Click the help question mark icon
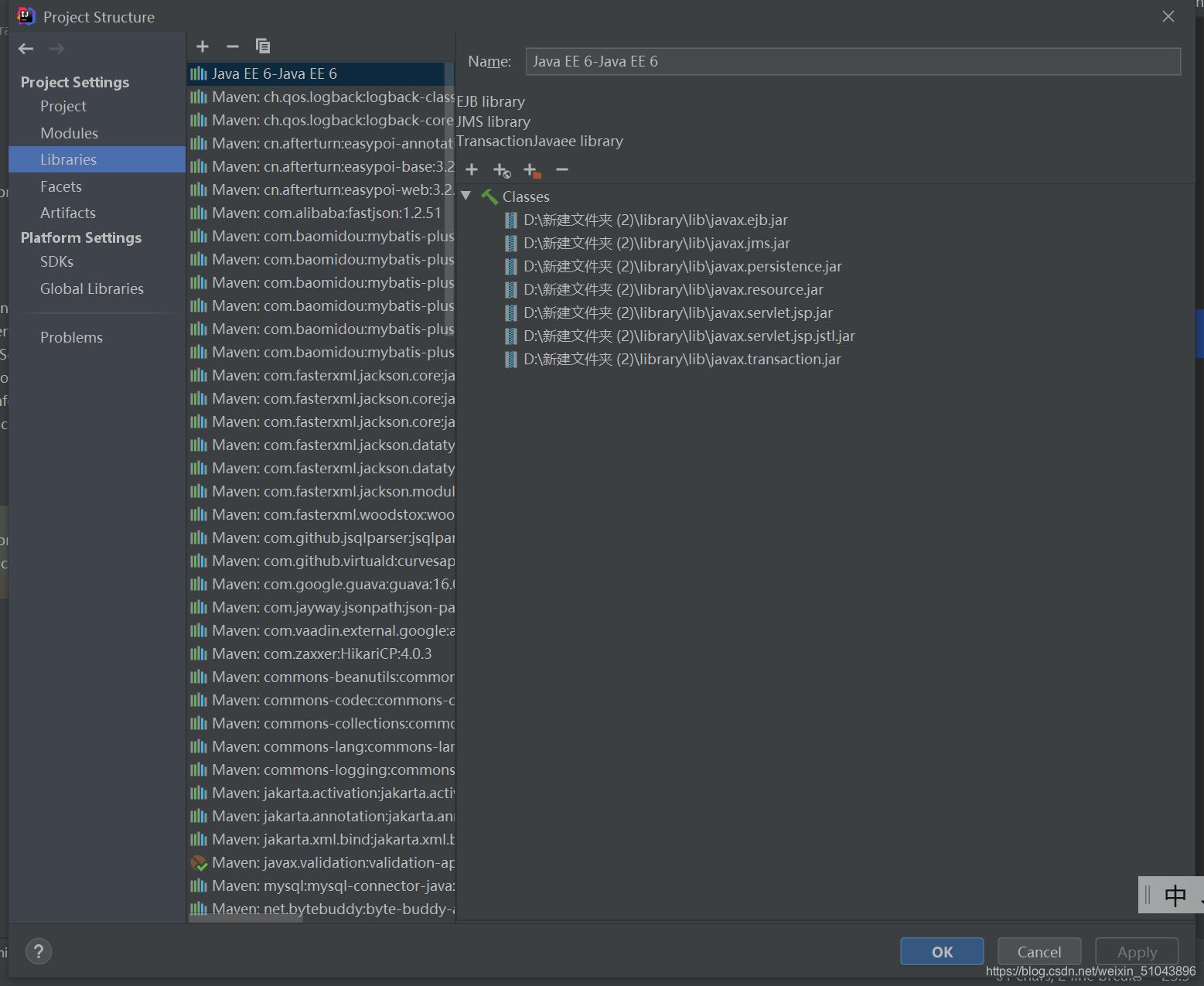1204x986 pixels. [39, 951]
